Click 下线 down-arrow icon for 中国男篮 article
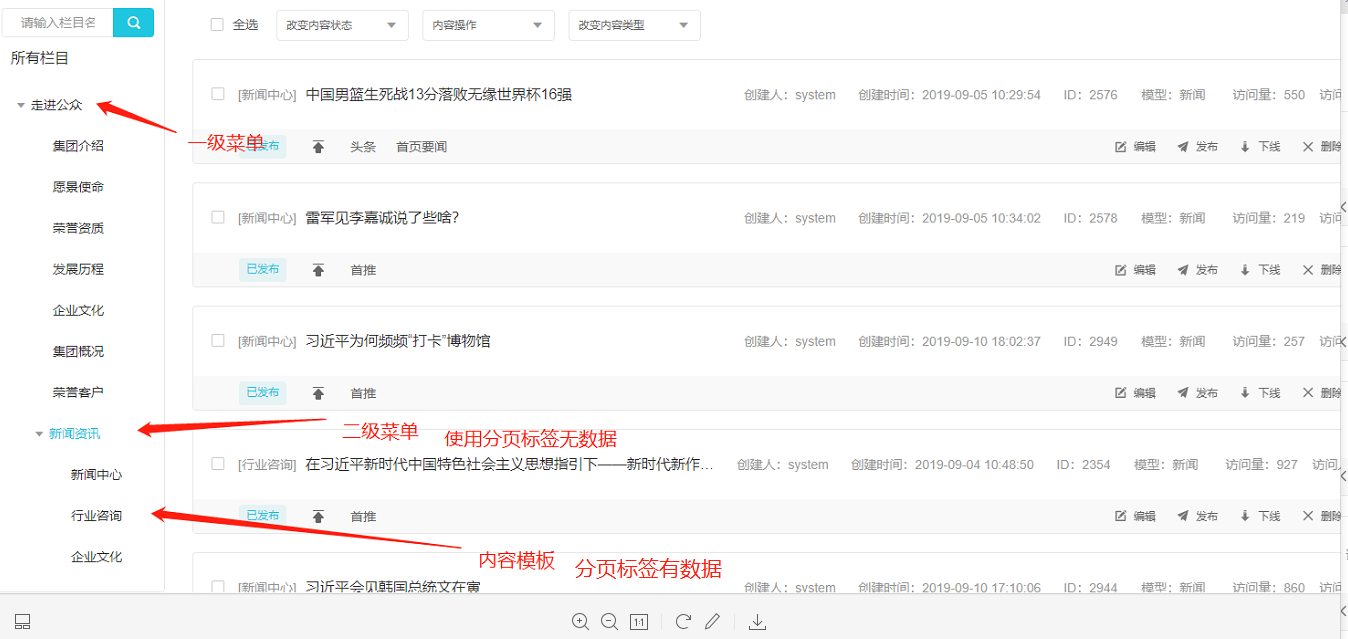Image resolution: width=1348 pixels, height=639 pixels. (1245, 147)
